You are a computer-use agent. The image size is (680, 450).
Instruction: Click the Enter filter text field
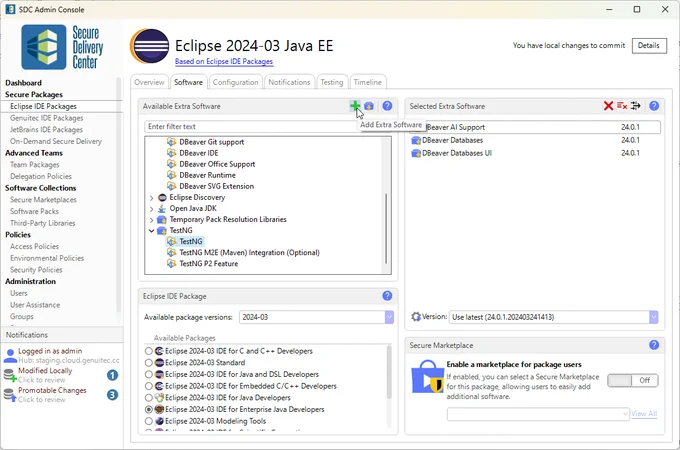(x=254, y=127)
